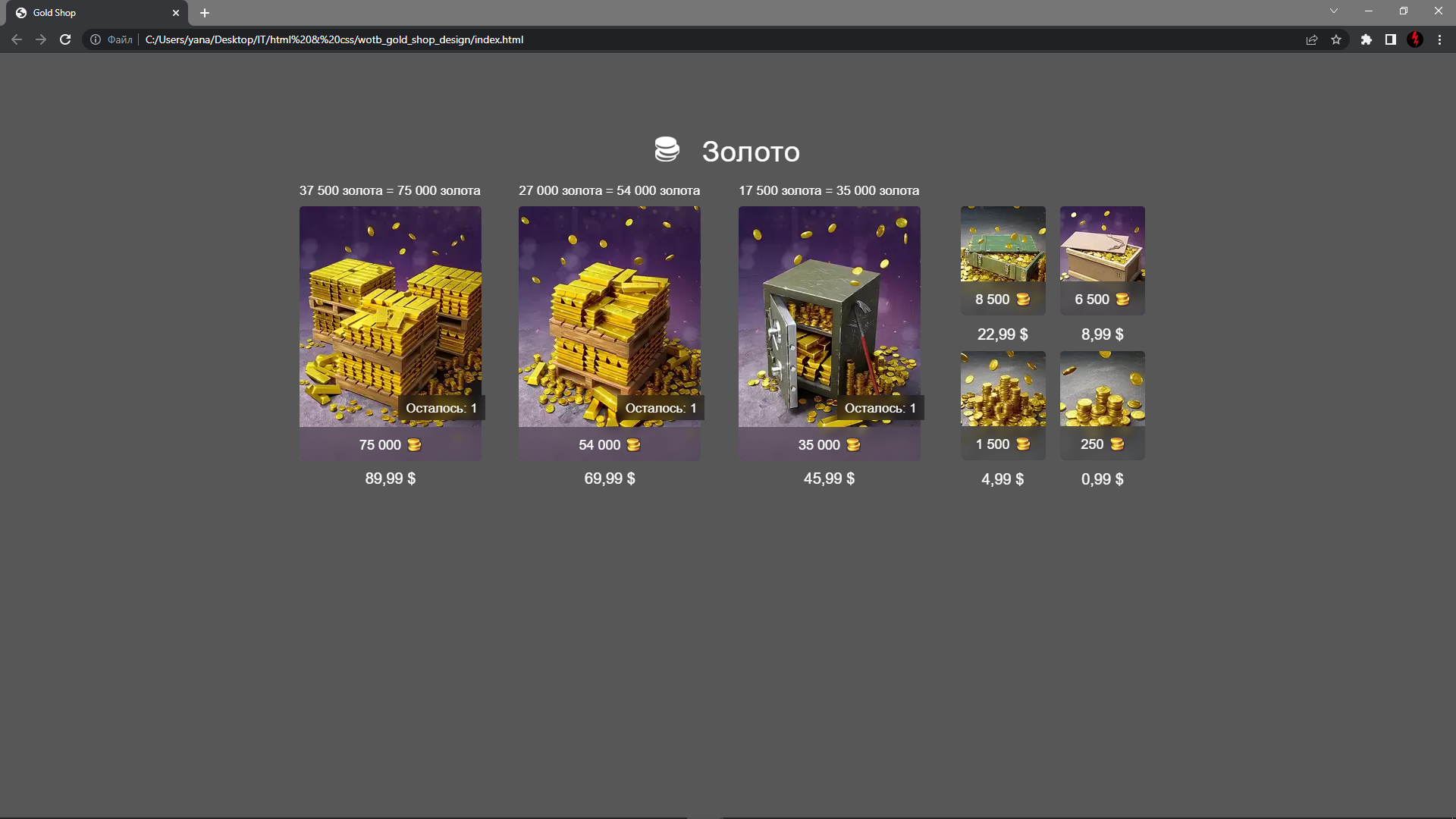Open a new tab with plus button
This screenshot has width=1456, height=819.
pos(205,13)
